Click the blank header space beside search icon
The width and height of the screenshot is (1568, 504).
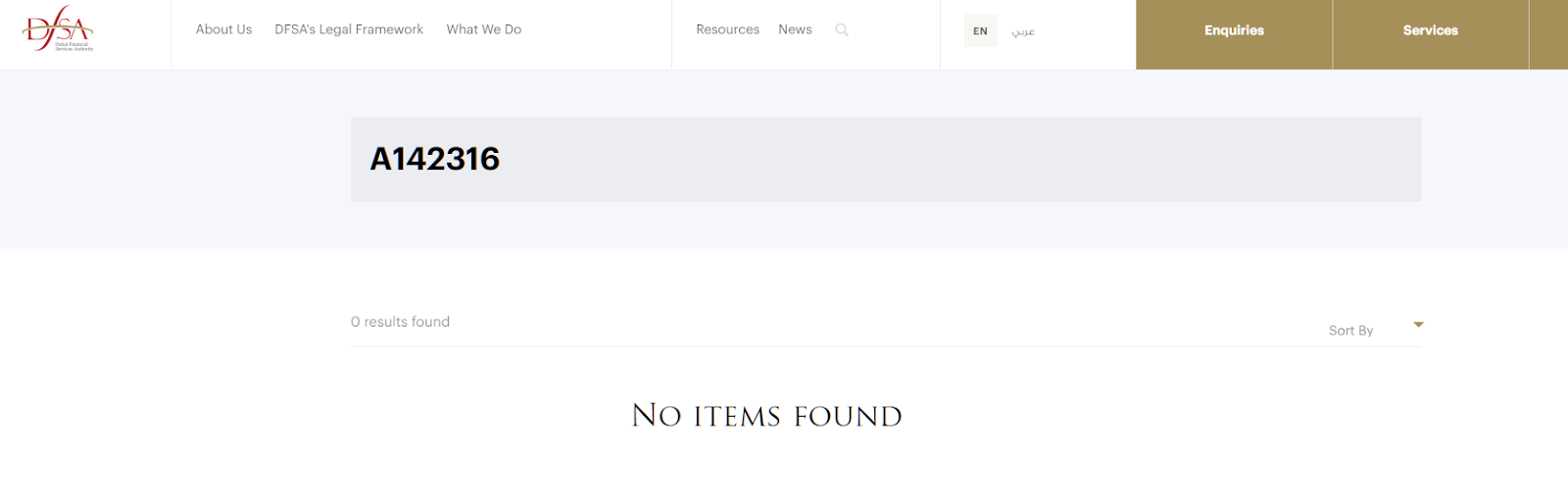[894, 34]
